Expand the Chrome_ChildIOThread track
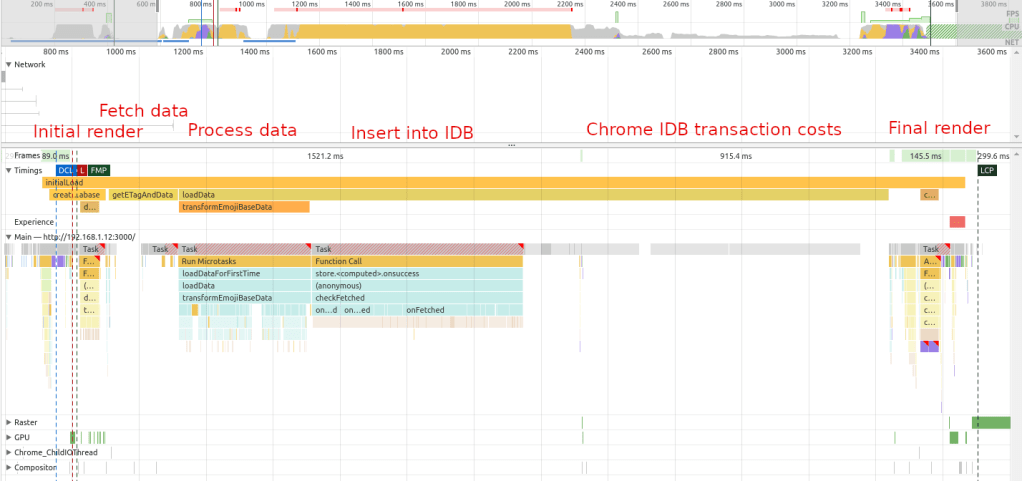The height and width of the screenshot is (481, 1022). (9, 452)
